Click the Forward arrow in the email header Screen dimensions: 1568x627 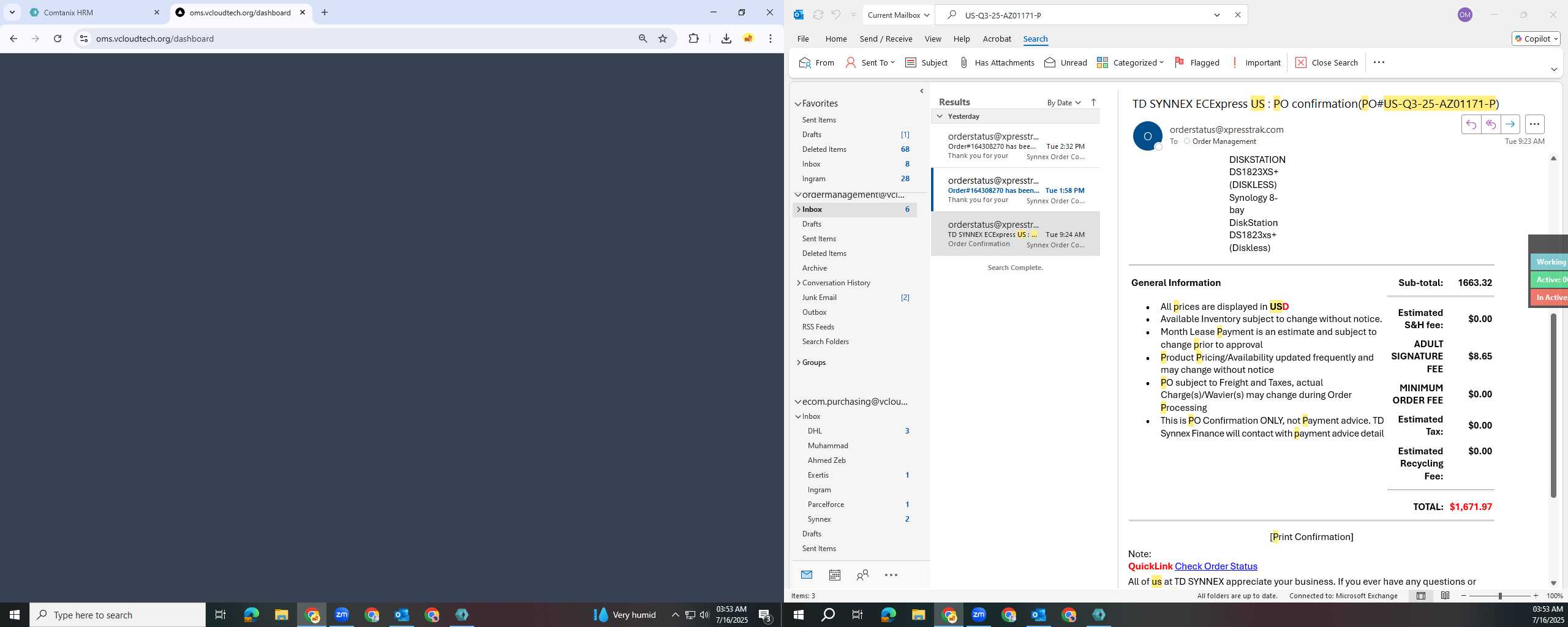[x=1510, y=124]
